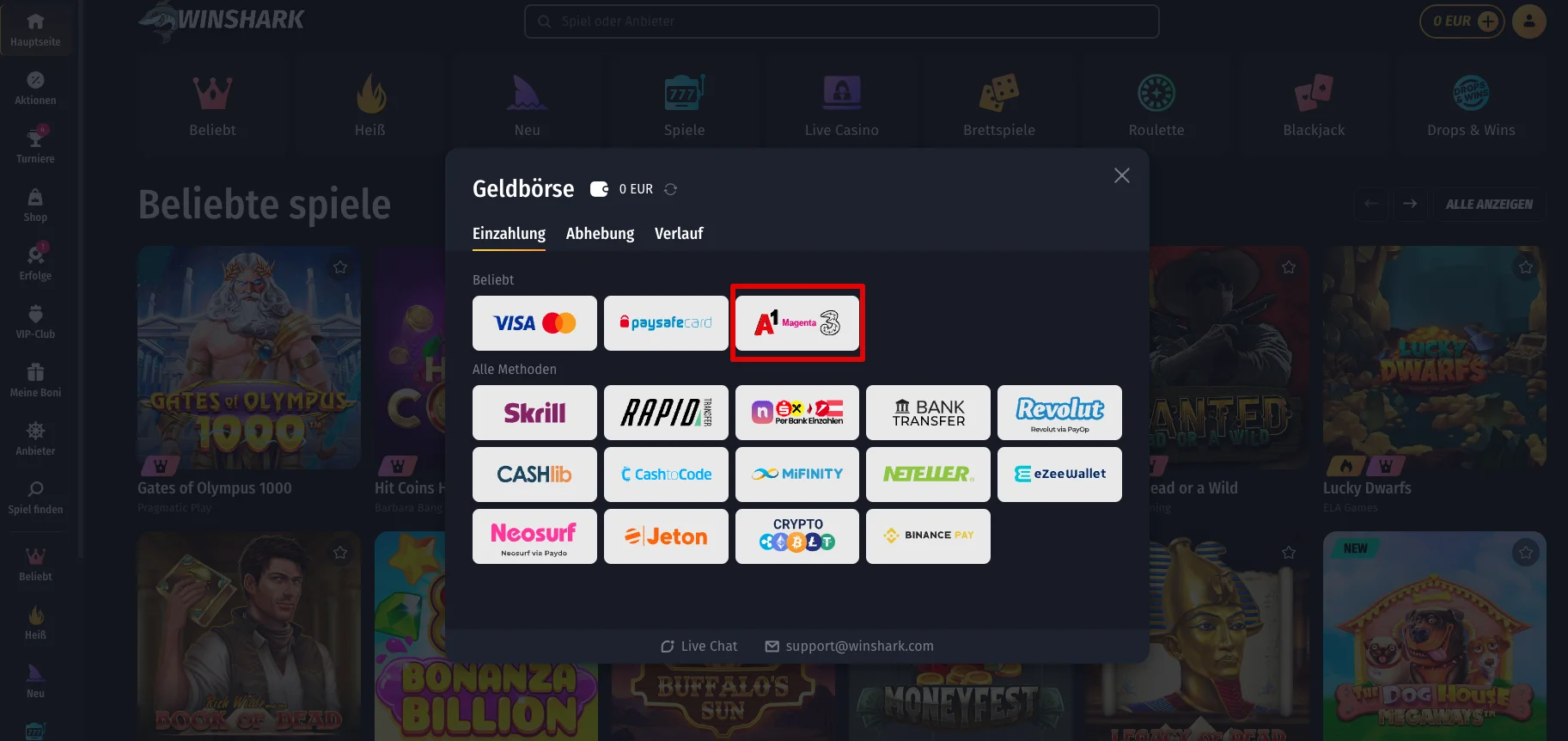Refresh the wallet balance icon
Screen dimensions: 1568x741
671,189
